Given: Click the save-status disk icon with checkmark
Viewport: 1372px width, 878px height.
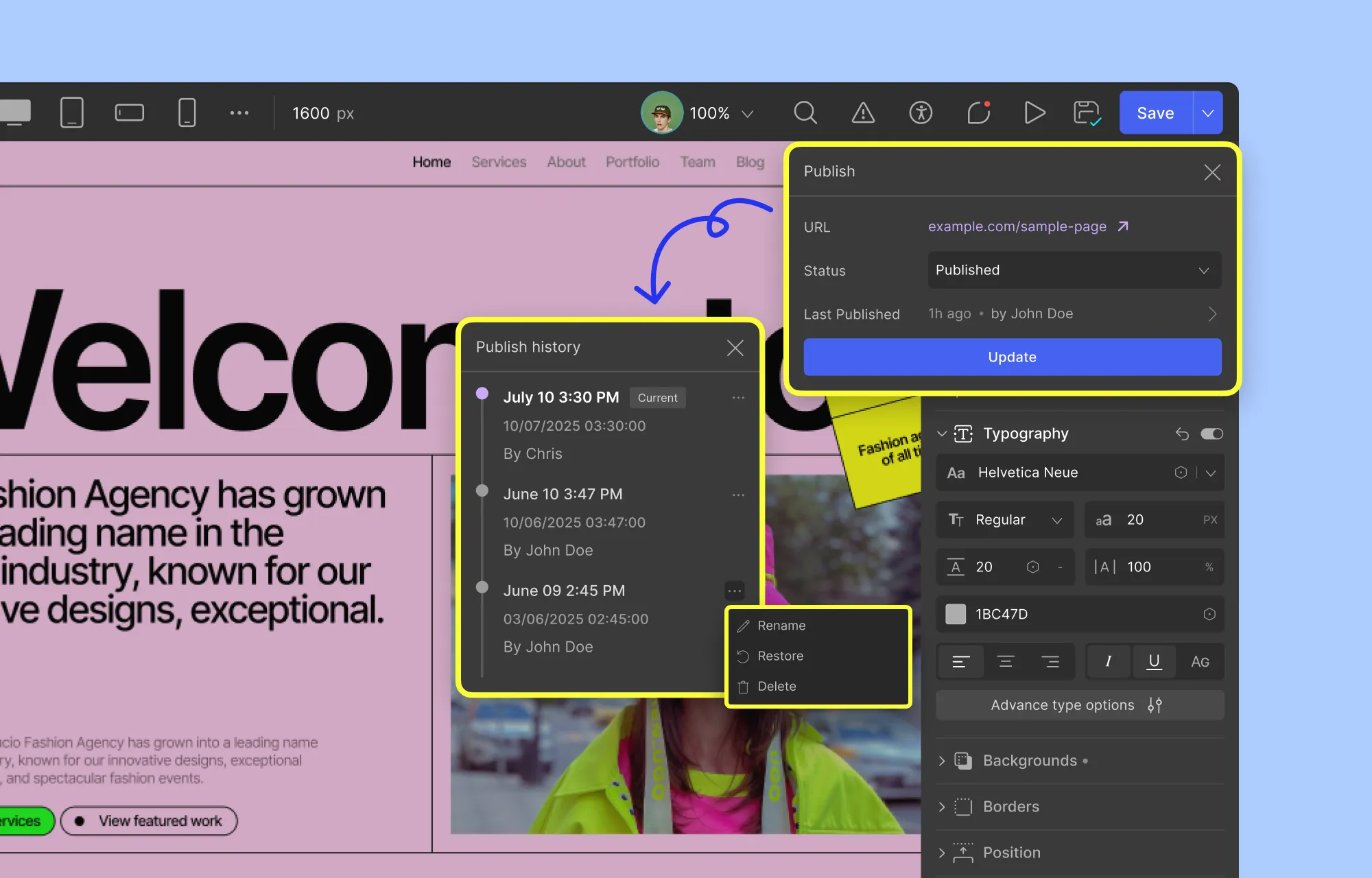Looking at the screenshot, I should (1088, 112).
